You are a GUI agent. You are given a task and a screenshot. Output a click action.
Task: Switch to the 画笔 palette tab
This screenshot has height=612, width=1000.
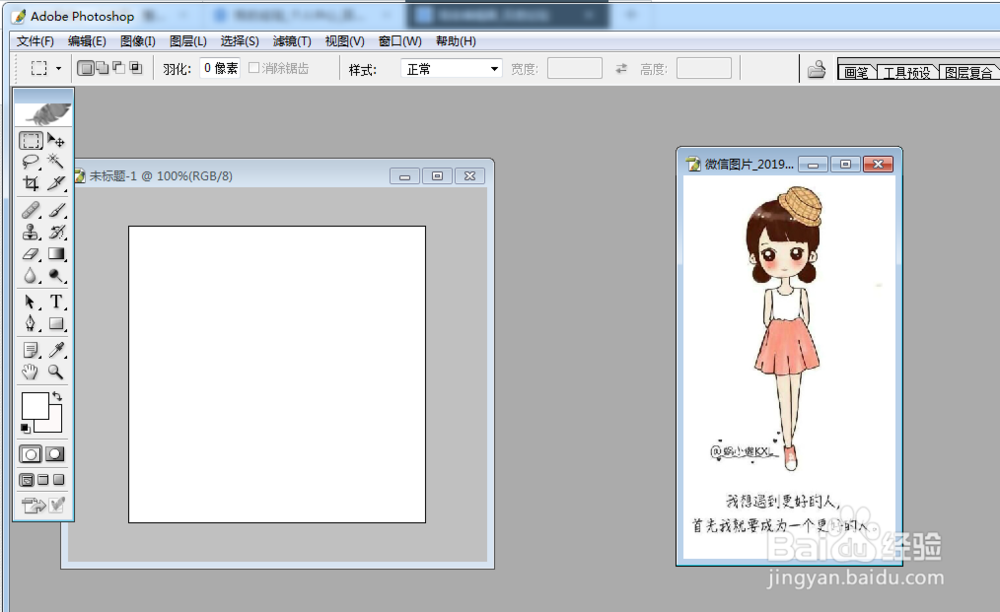coord(857,72)
